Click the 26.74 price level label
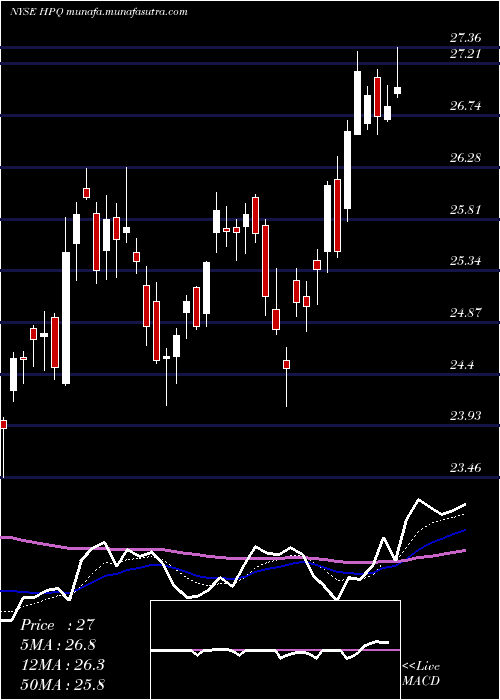This screenshot has width=500, height=700. point(465,106)
